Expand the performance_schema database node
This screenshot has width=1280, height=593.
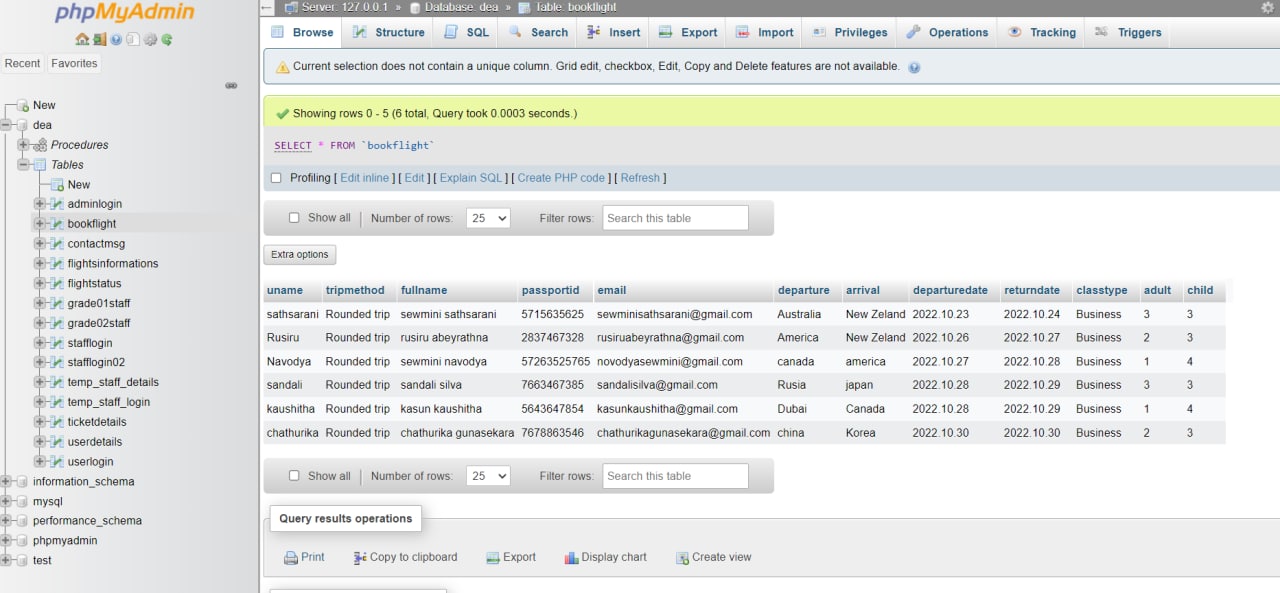pyautogui.click(x=6, y=521)
